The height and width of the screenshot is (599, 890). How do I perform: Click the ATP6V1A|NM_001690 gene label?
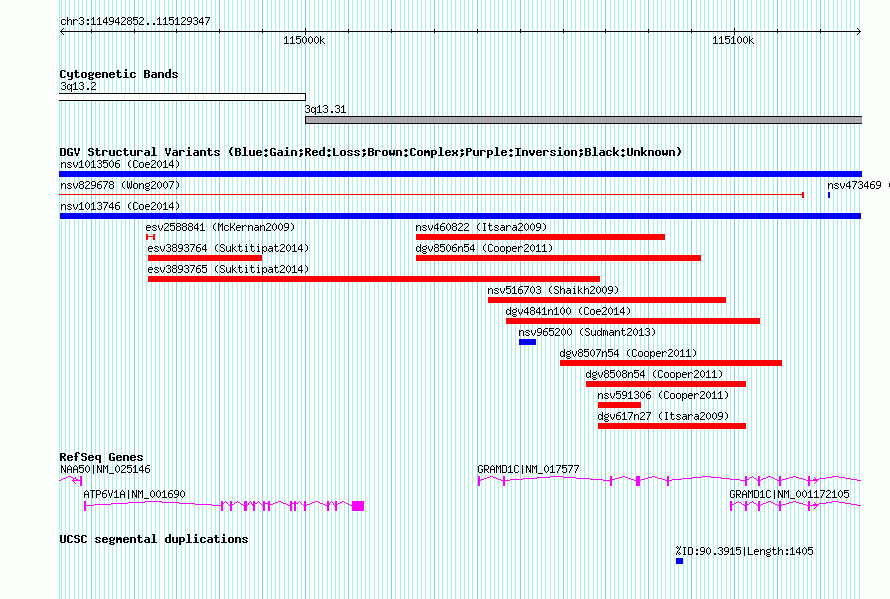coord(134,495)
